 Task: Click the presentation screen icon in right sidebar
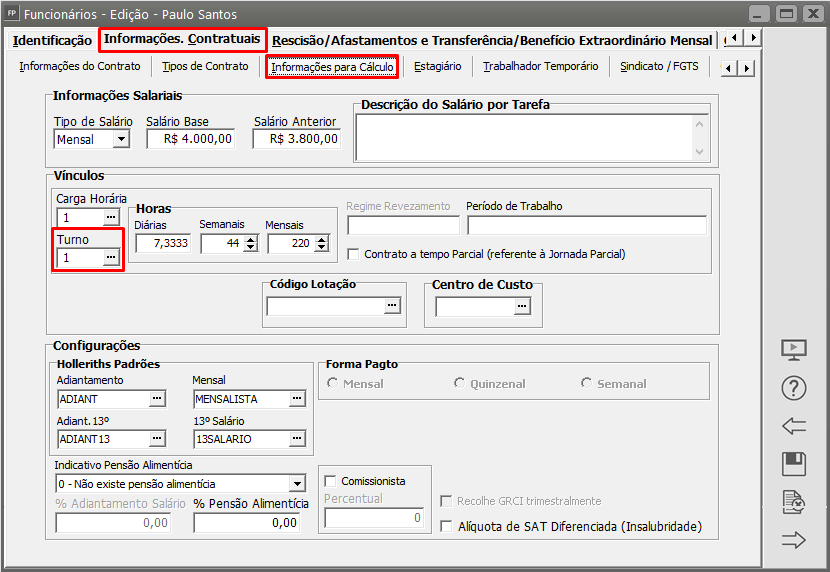[x=793, y=350]
